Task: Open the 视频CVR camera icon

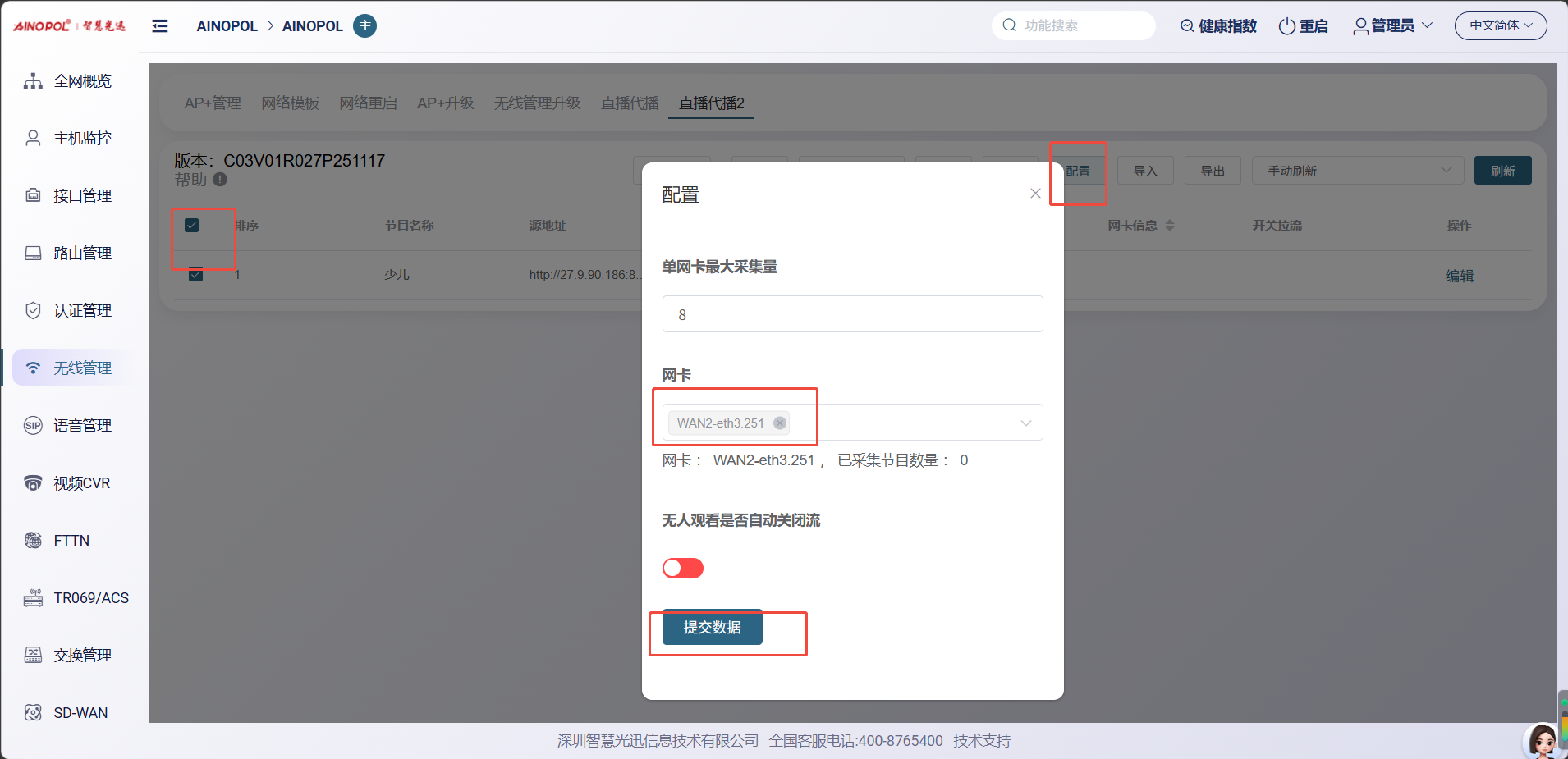Action: pyautogui.click(x=33, y=483)
